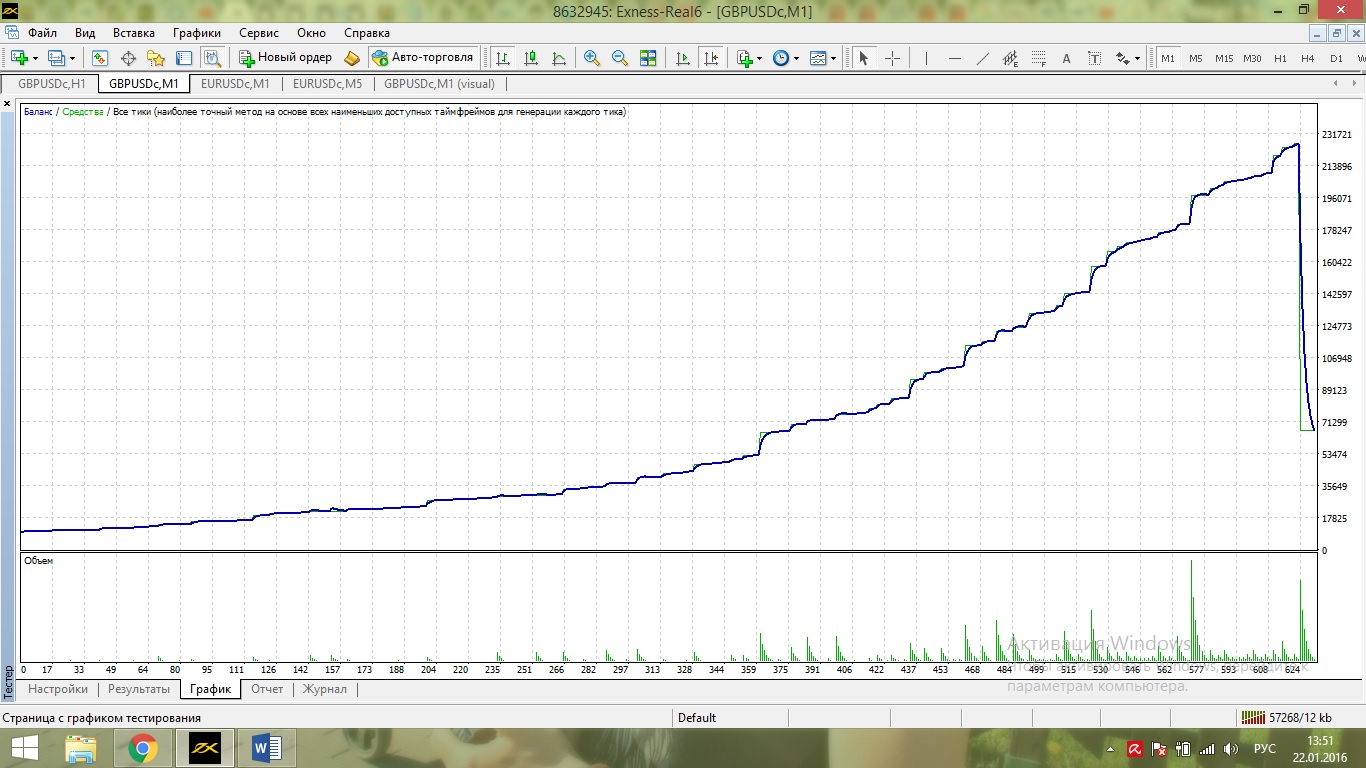Open the GBPUSDc,M1 (visual) tab
Viewport: 1366px width, 768px height.
pyautogui.click(x=439, y=84)
